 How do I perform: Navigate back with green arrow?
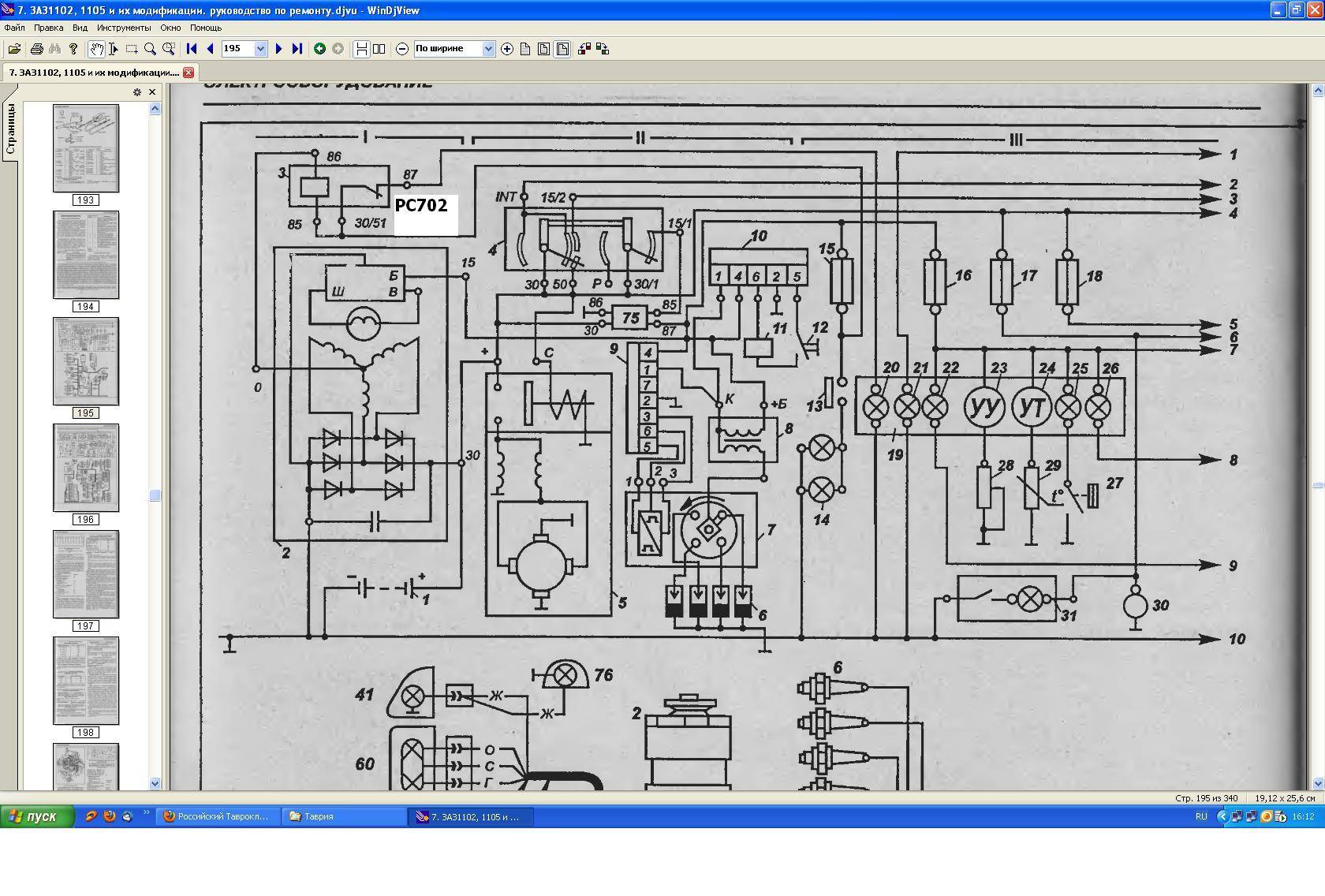(319, 49)
